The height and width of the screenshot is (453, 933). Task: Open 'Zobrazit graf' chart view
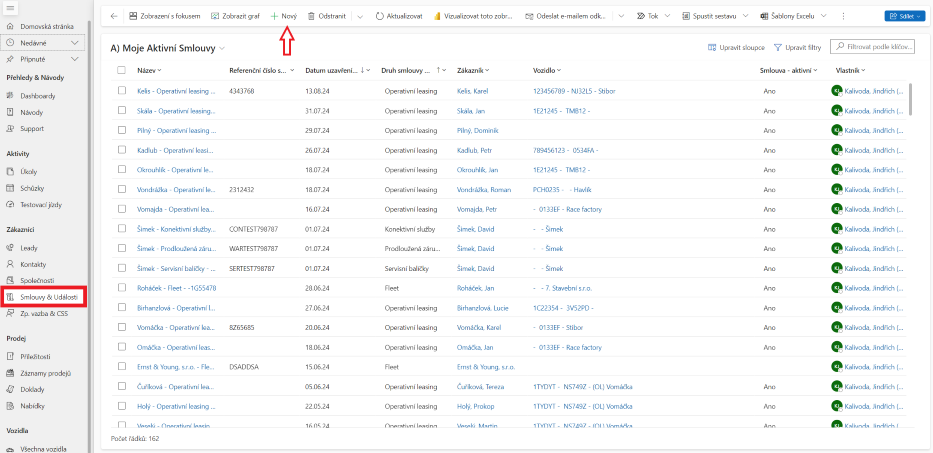tap(235, 17)
